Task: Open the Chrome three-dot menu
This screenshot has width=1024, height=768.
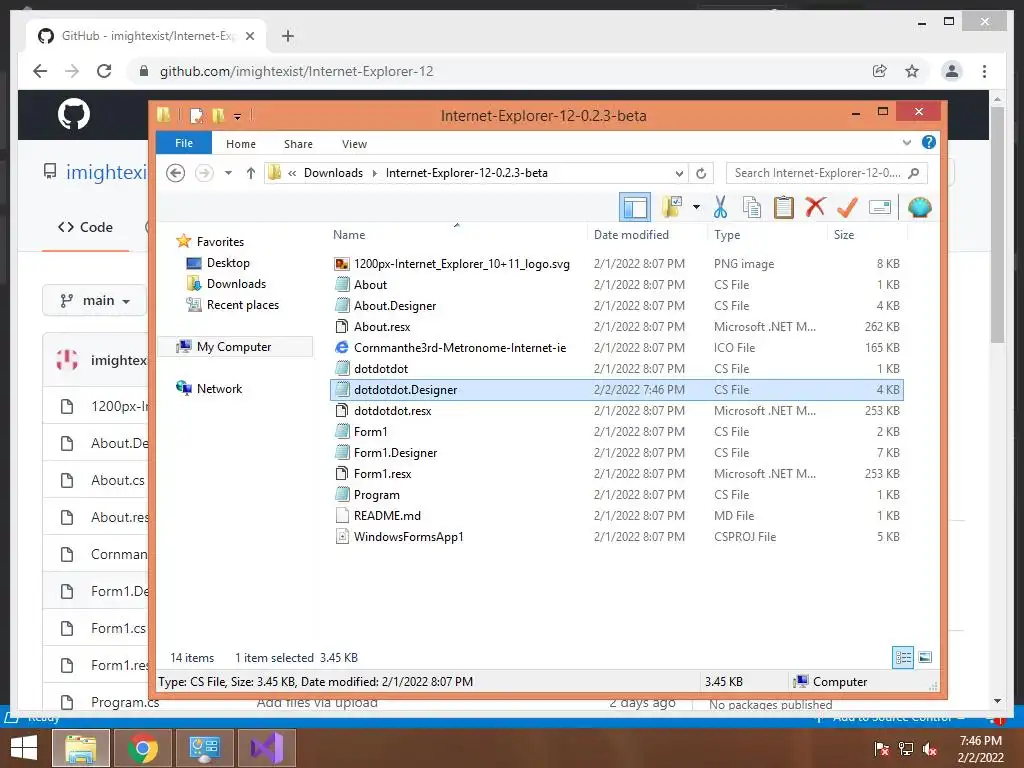Action: coord(984,71)
